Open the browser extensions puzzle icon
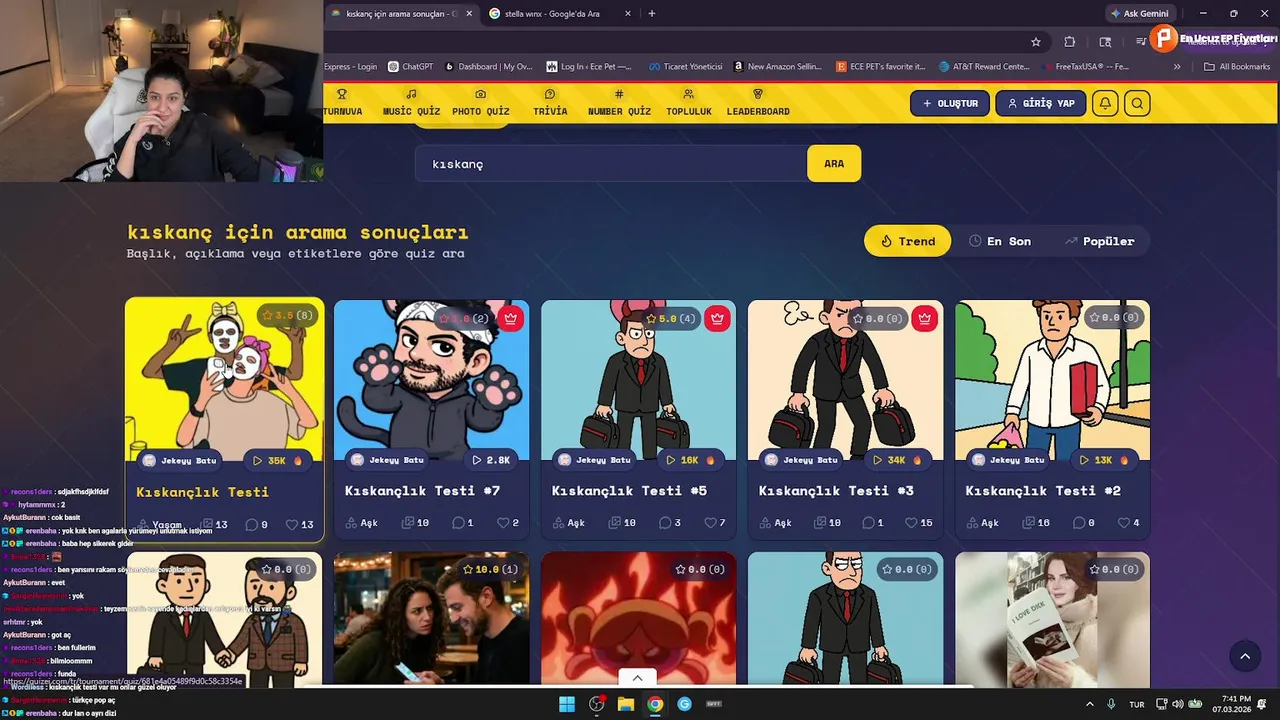 coord(1070,41)
